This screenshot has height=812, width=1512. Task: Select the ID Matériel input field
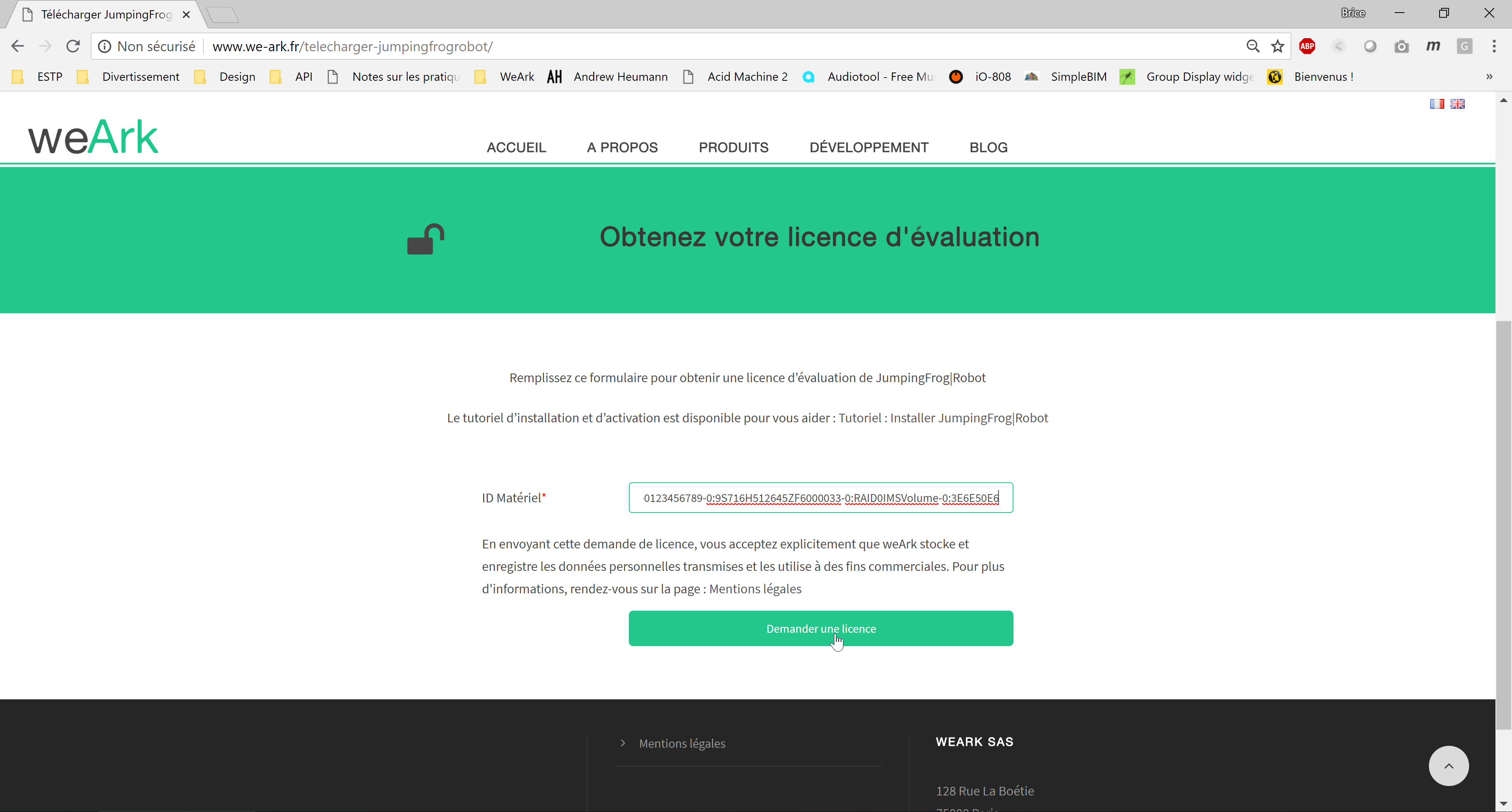point(820,497)
